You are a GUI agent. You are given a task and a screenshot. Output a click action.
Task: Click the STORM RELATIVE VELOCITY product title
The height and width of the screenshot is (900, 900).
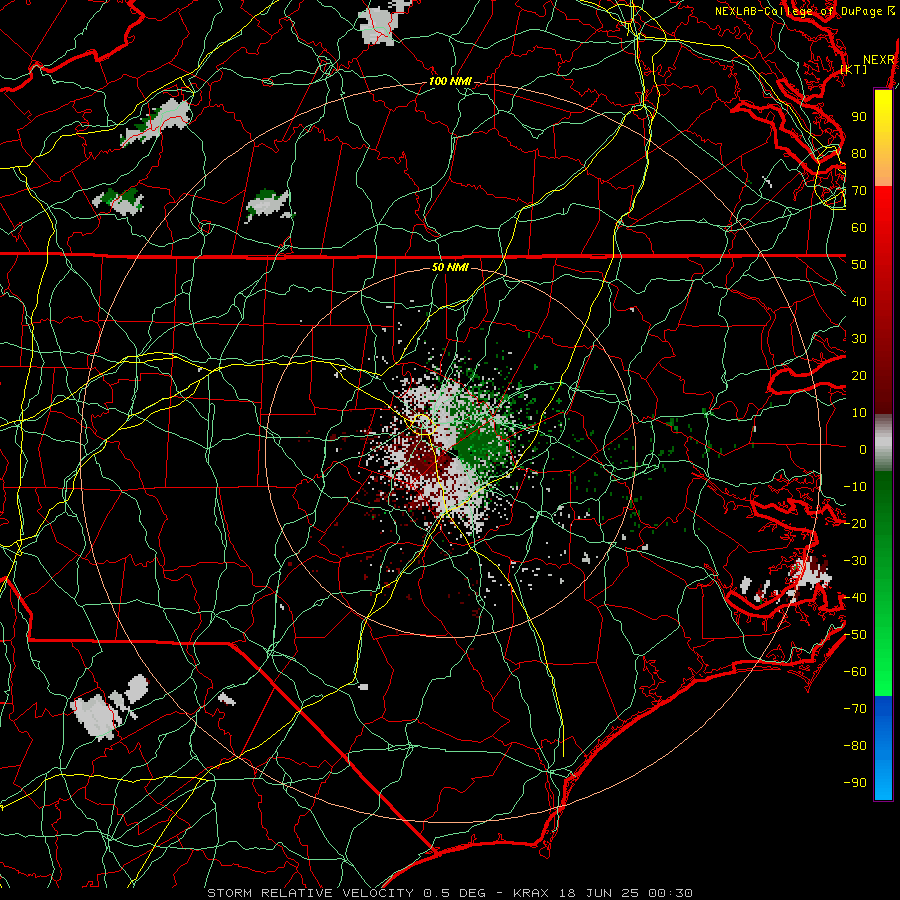(x=310, y=893)
